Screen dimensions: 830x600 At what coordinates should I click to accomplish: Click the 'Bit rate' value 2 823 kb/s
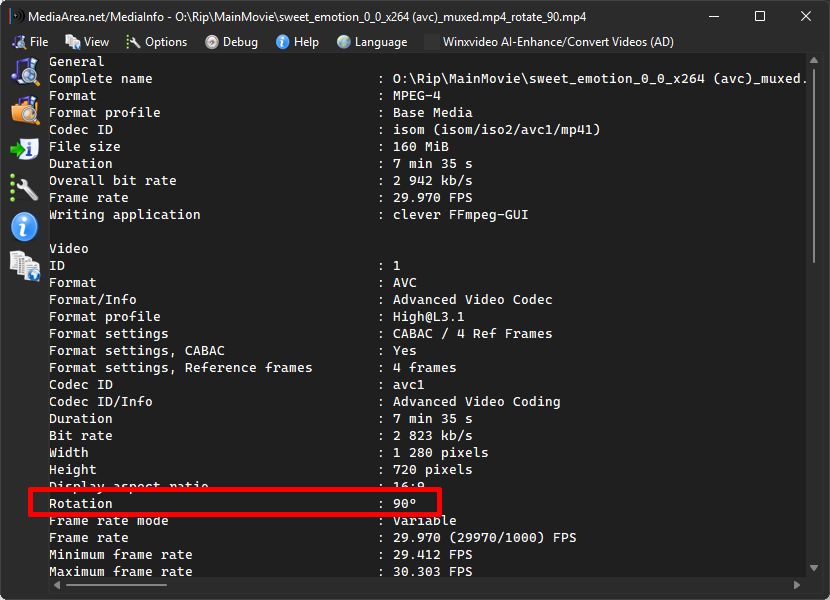click(432, 435)
